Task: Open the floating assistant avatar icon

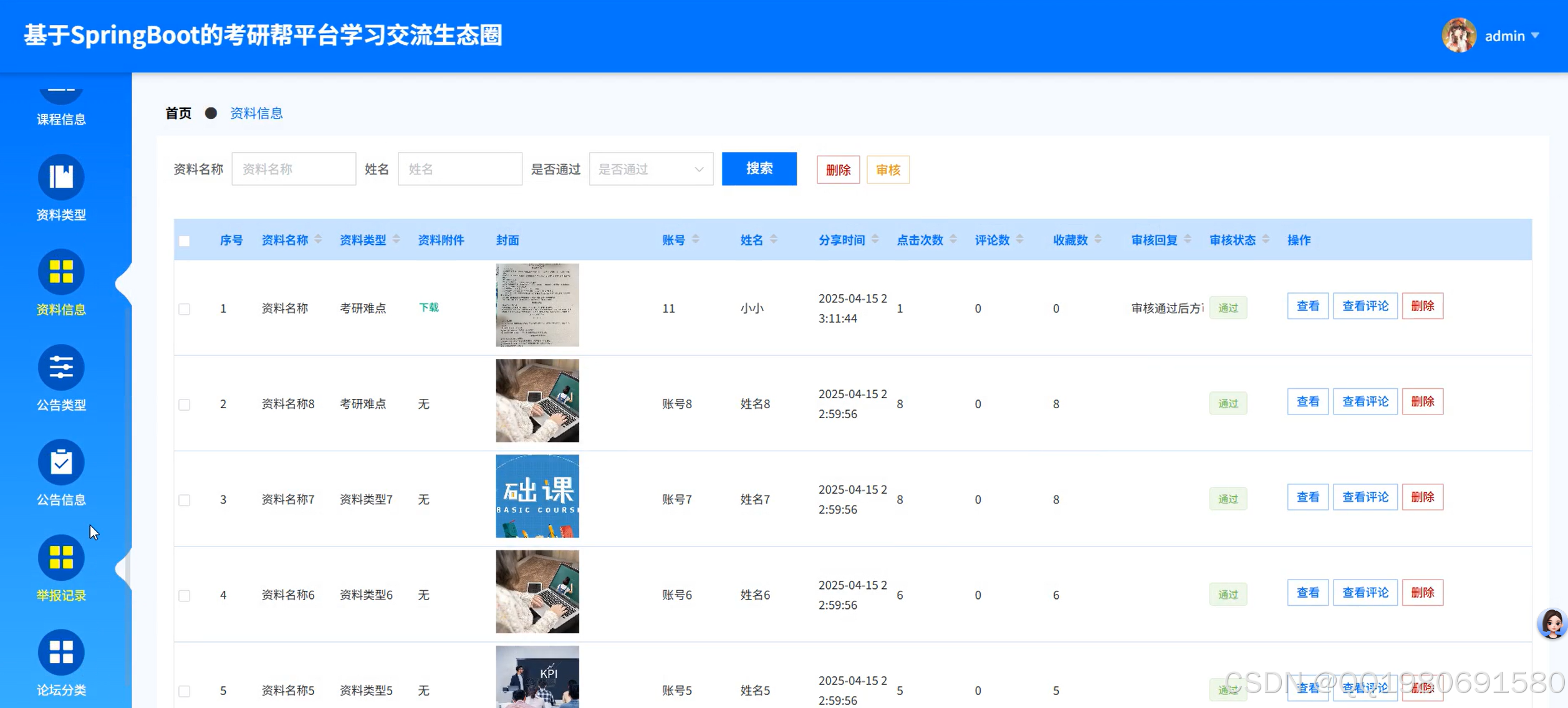Action: (x=1551, y=623)
